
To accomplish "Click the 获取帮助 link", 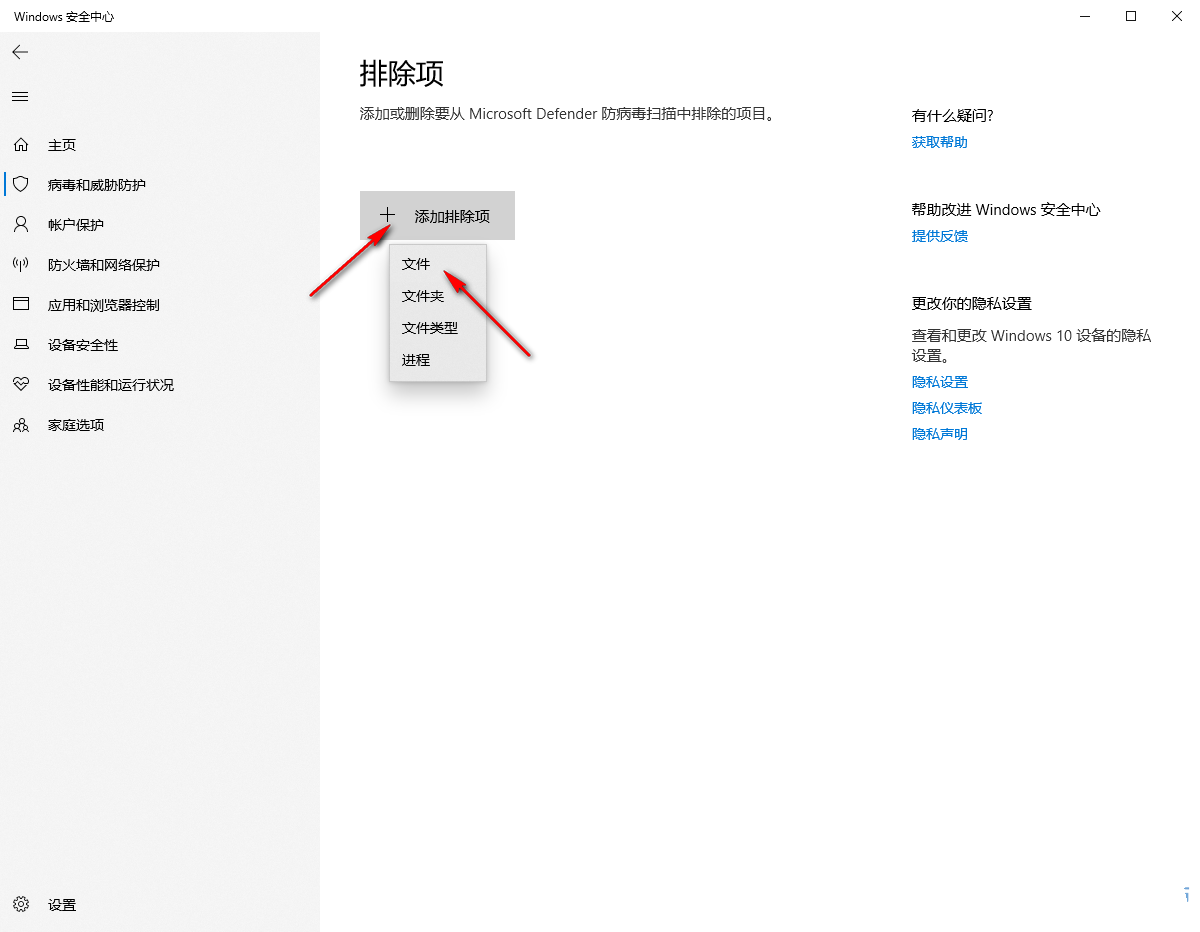I will click(939, 141).
